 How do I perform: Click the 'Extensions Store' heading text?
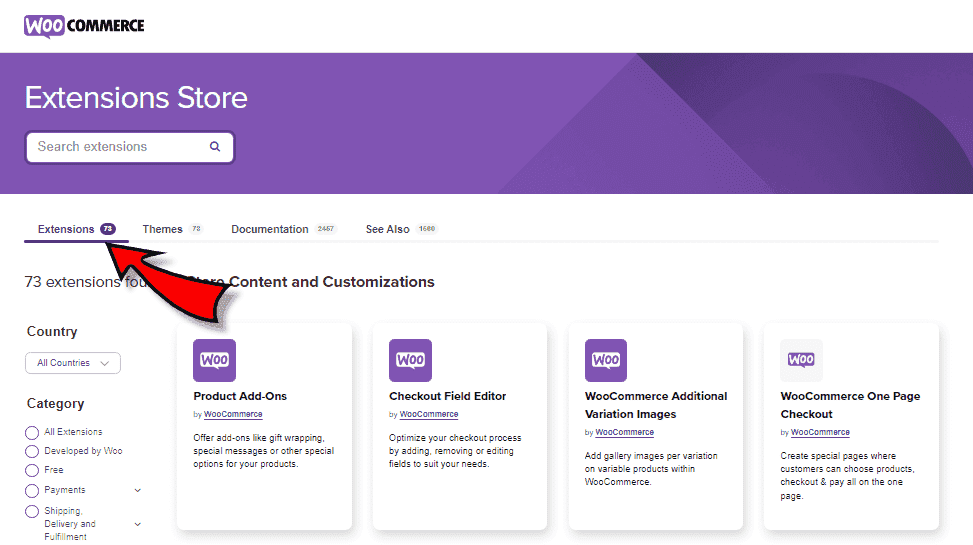[x=137, y=97]
